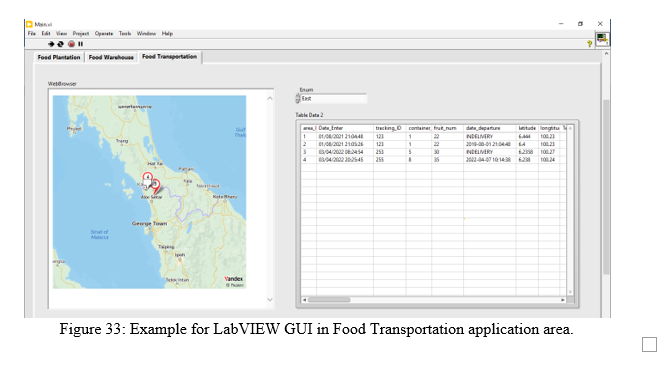Click the Run arrow button
Screen dimensions: 662x388
51,44
